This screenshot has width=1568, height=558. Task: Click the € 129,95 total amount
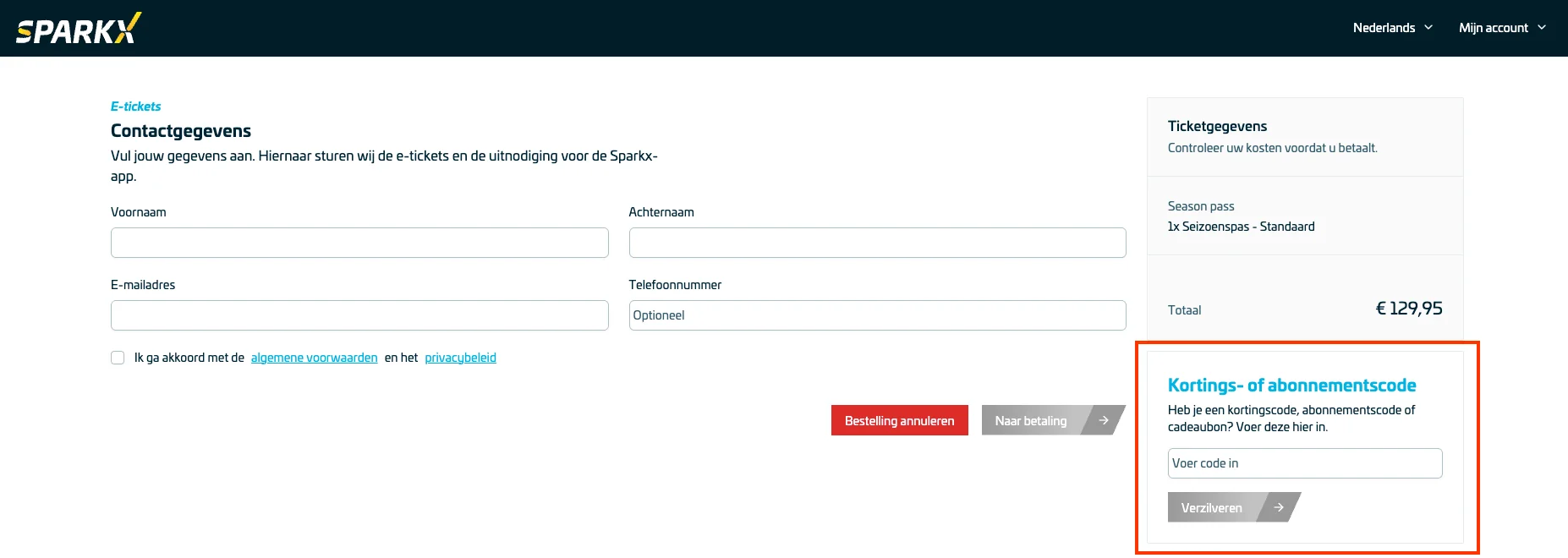click(1409, 309)
